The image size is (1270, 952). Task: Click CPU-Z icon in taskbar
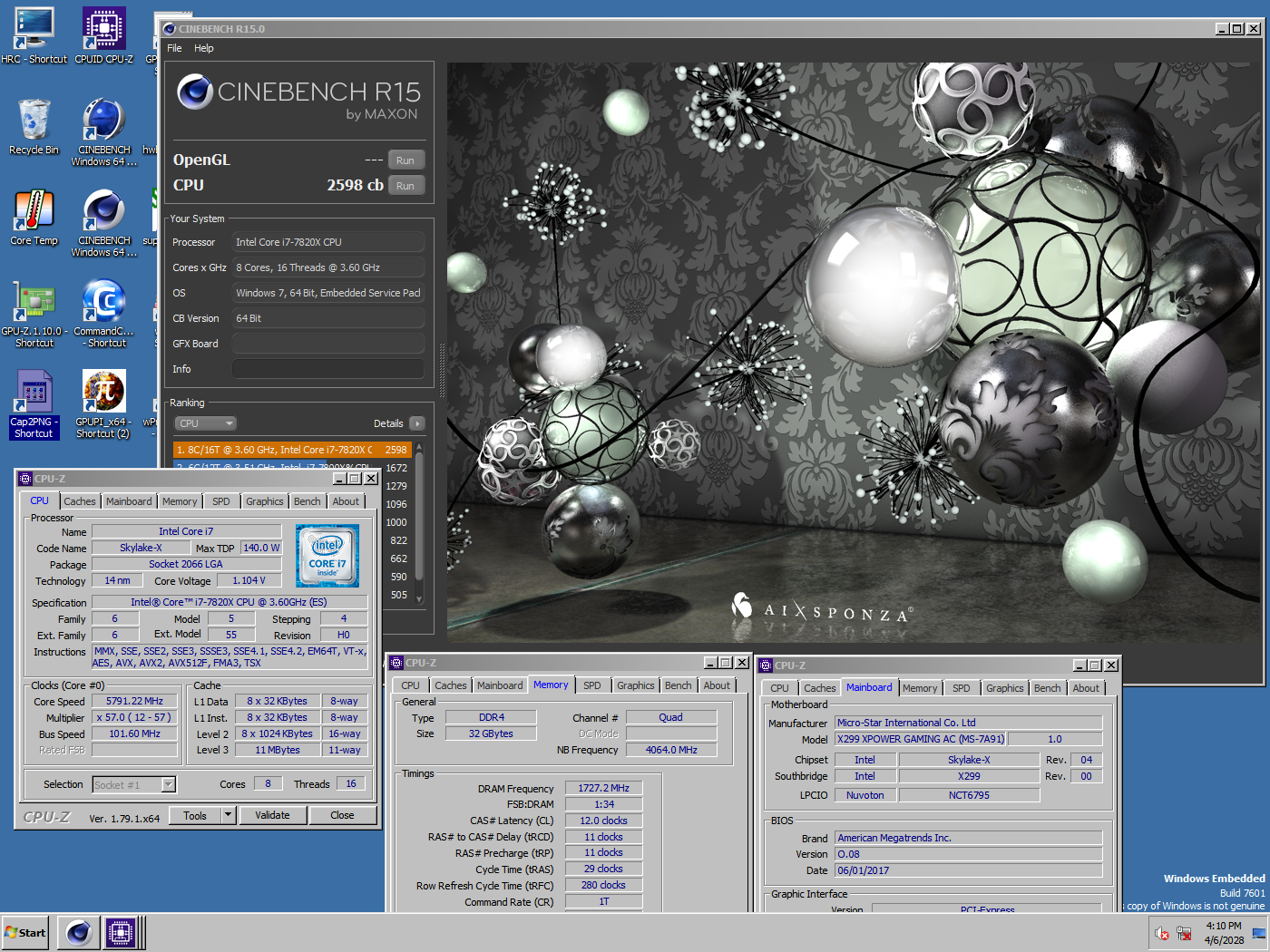pyautogui.click(x=120, y=932)
